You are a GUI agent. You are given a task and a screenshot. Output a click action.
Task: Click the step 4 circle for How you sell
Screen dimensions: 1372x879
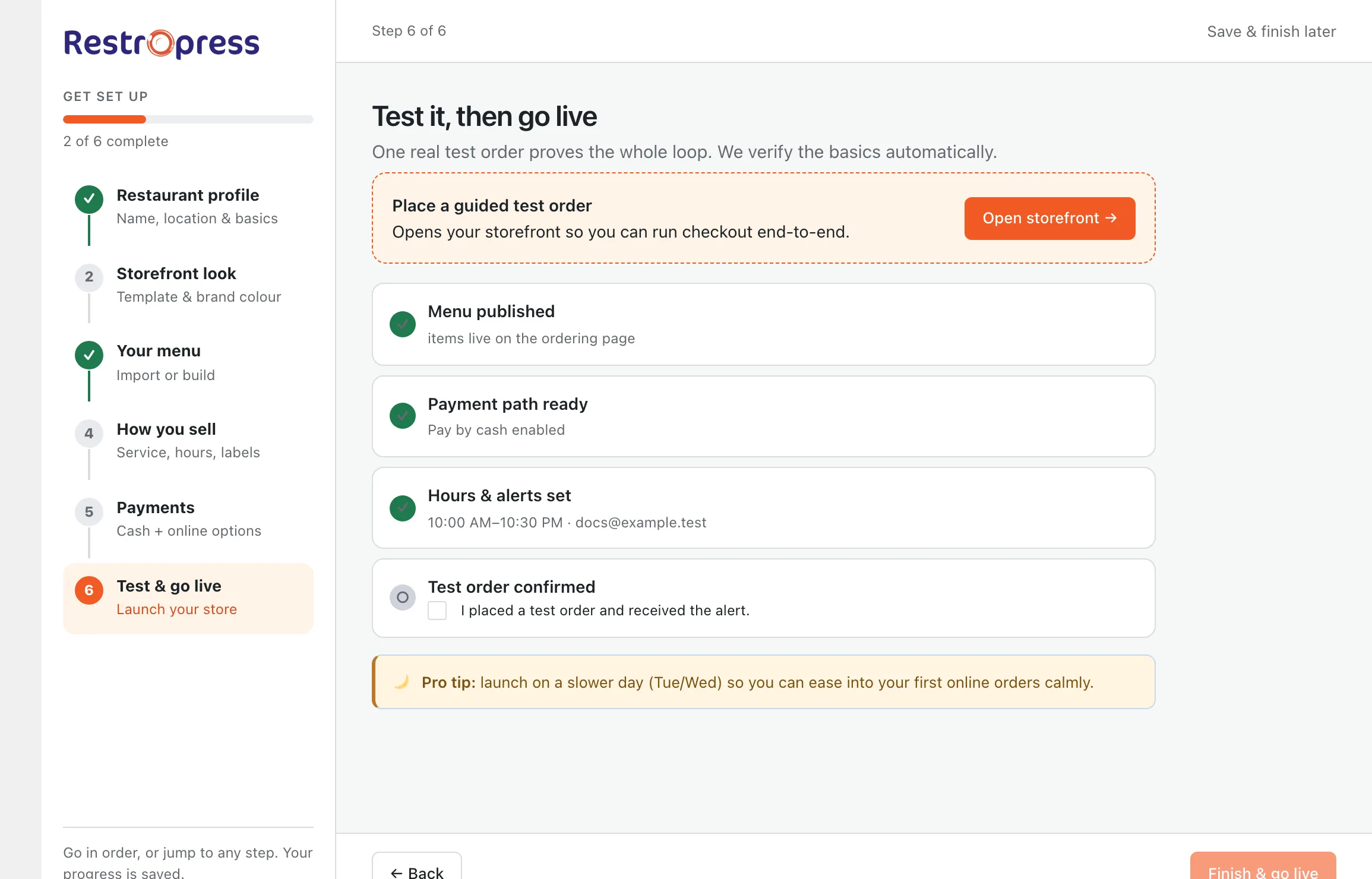tap(89, 434)
